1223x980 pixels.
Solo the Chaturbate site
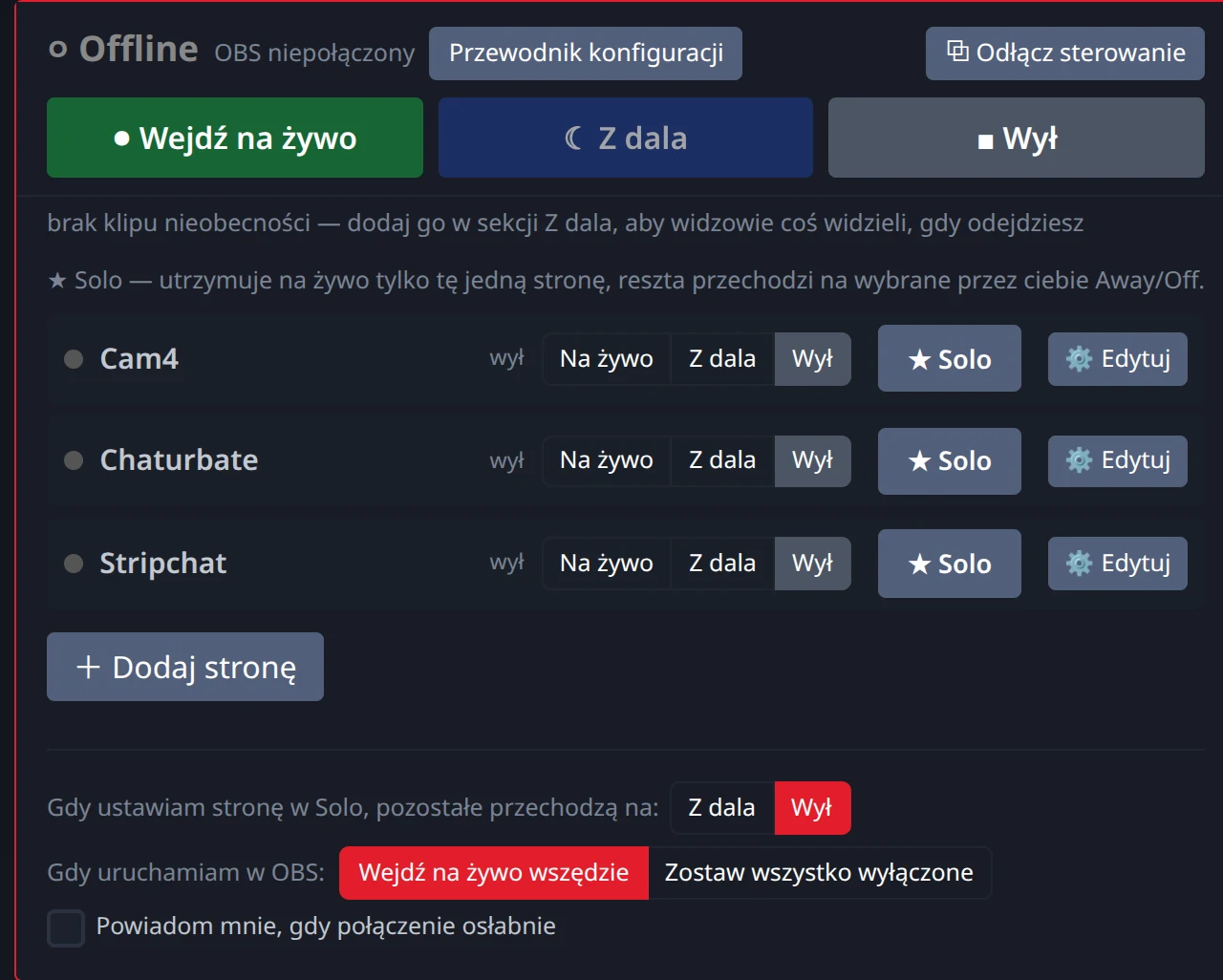click(x=950, y=461)
